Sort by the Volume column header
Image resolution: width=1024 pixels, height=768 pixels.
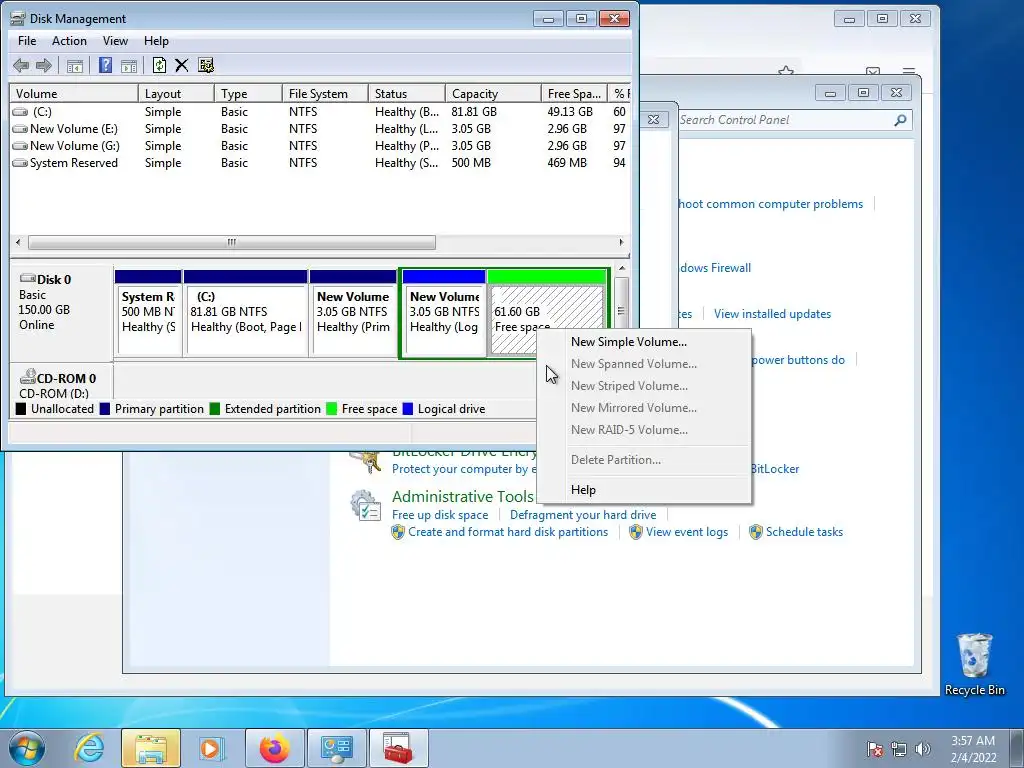click(x=74, y=94)
